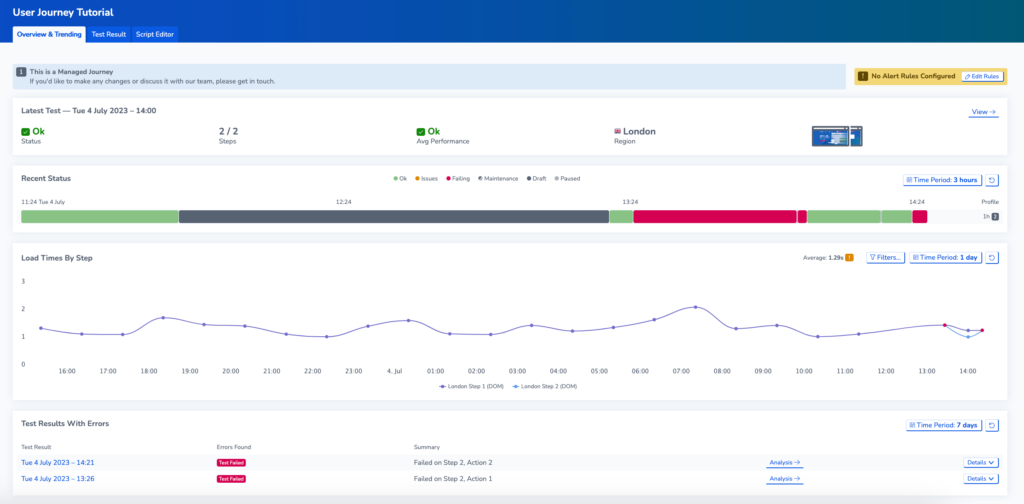Toggle the Draft legend item

pyautogui.click(x=536, y=178)
